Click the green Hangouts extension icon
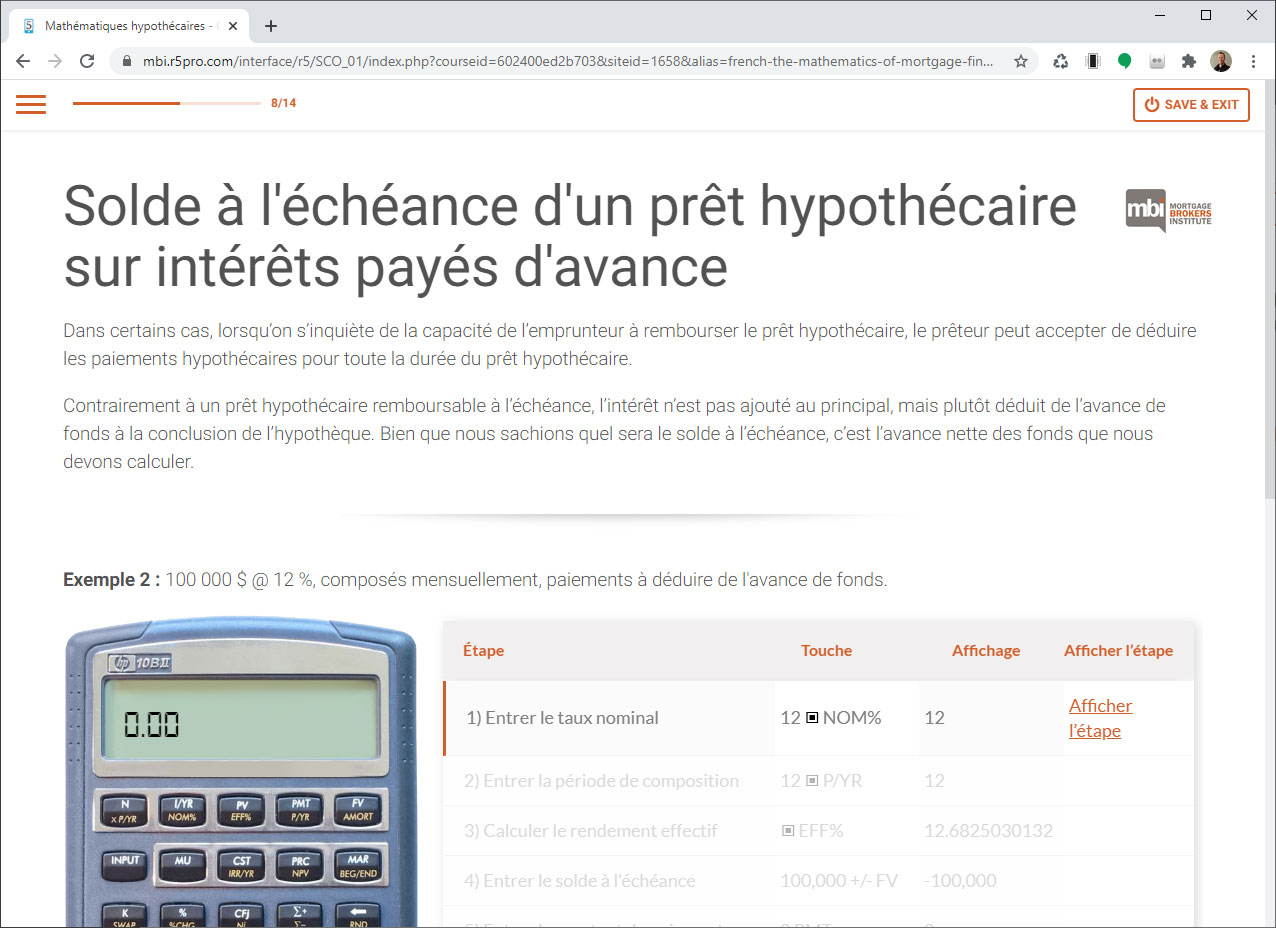Screen dimensions: 1276x928 pyautogui.click(x=1124, y=61)
